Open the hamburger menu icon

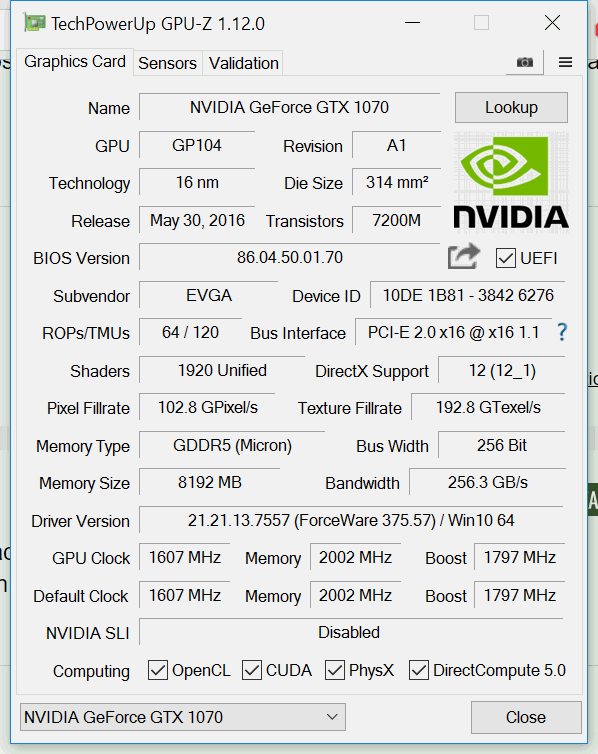tap(565, 62)
